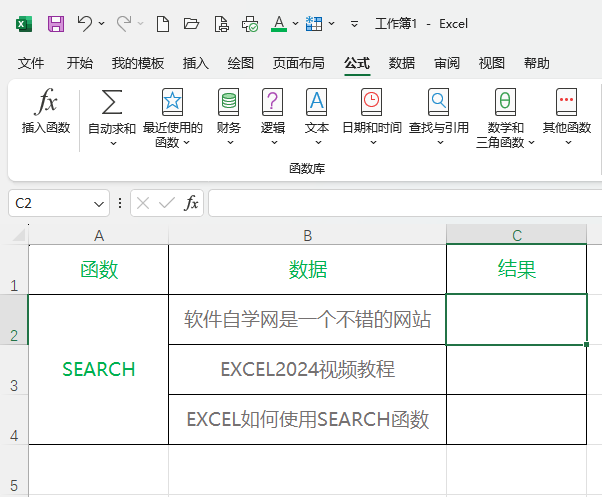Screen dimensions: 602x497
Task: Select row 1 header
Action: tap(14, 270)
